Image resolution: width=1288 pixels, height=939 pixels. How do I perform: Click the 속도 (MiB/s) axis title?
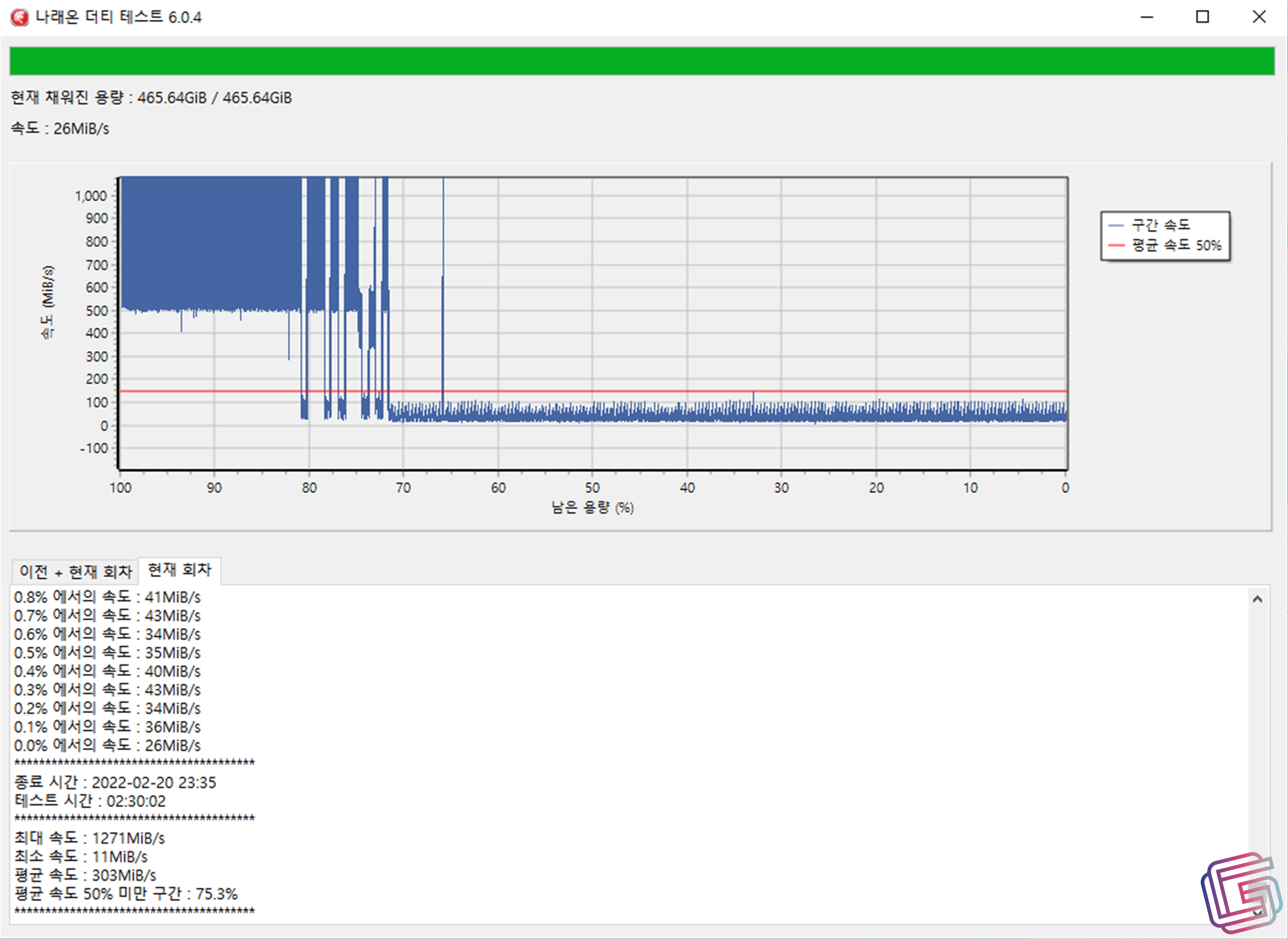[x=48, y=302]
